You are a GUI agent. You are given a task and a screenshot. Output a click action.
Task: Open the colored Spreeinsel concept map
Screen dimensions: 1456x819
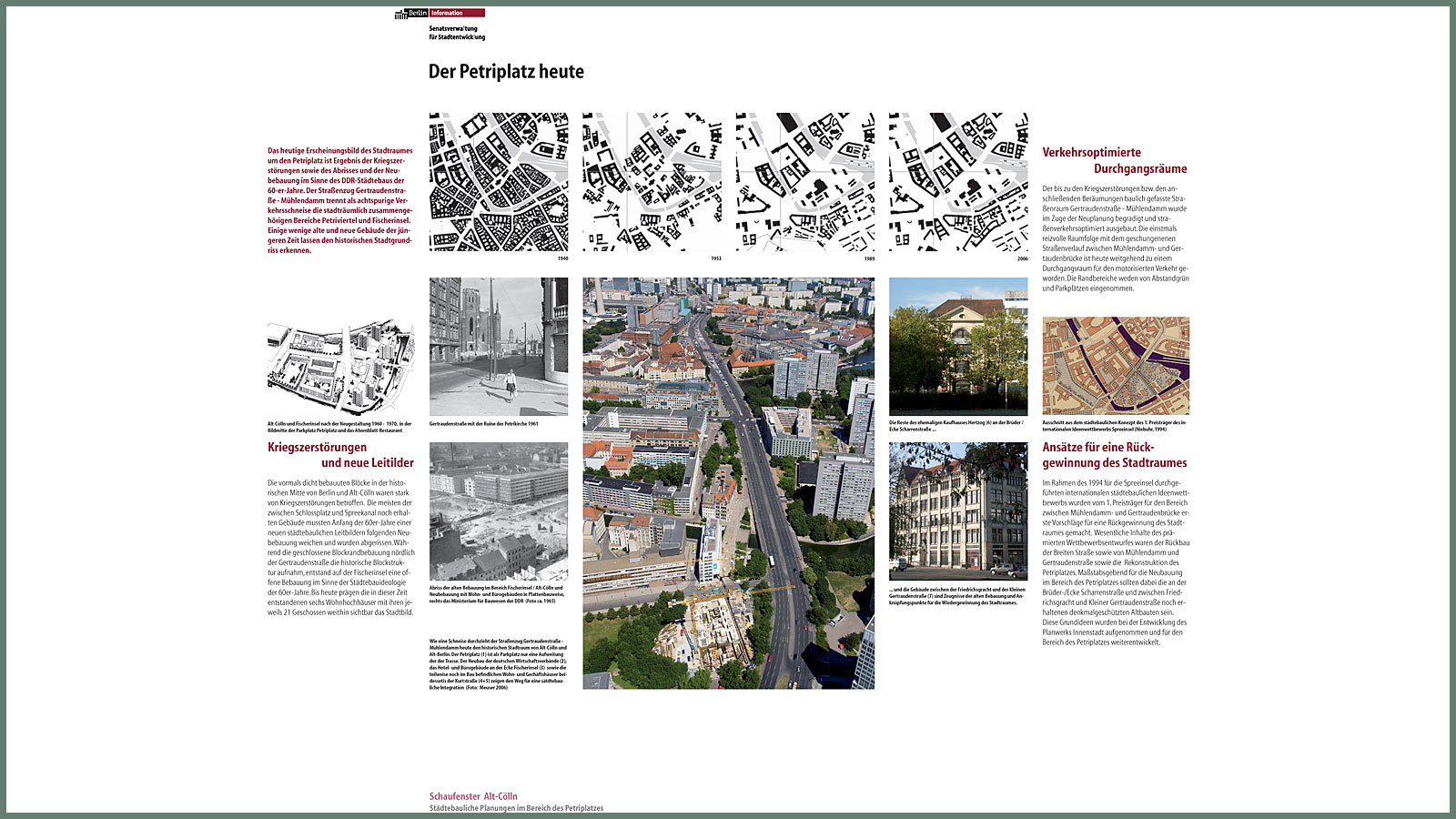1116,366
